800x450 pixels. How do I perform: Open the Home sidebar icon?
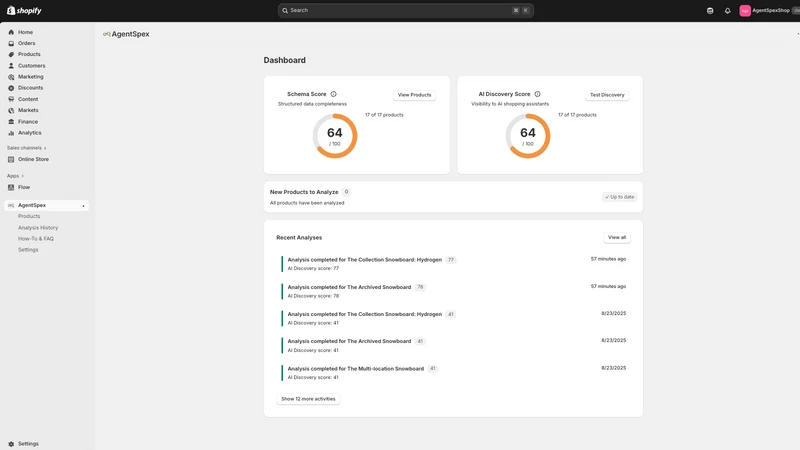(x=11, y=32)
